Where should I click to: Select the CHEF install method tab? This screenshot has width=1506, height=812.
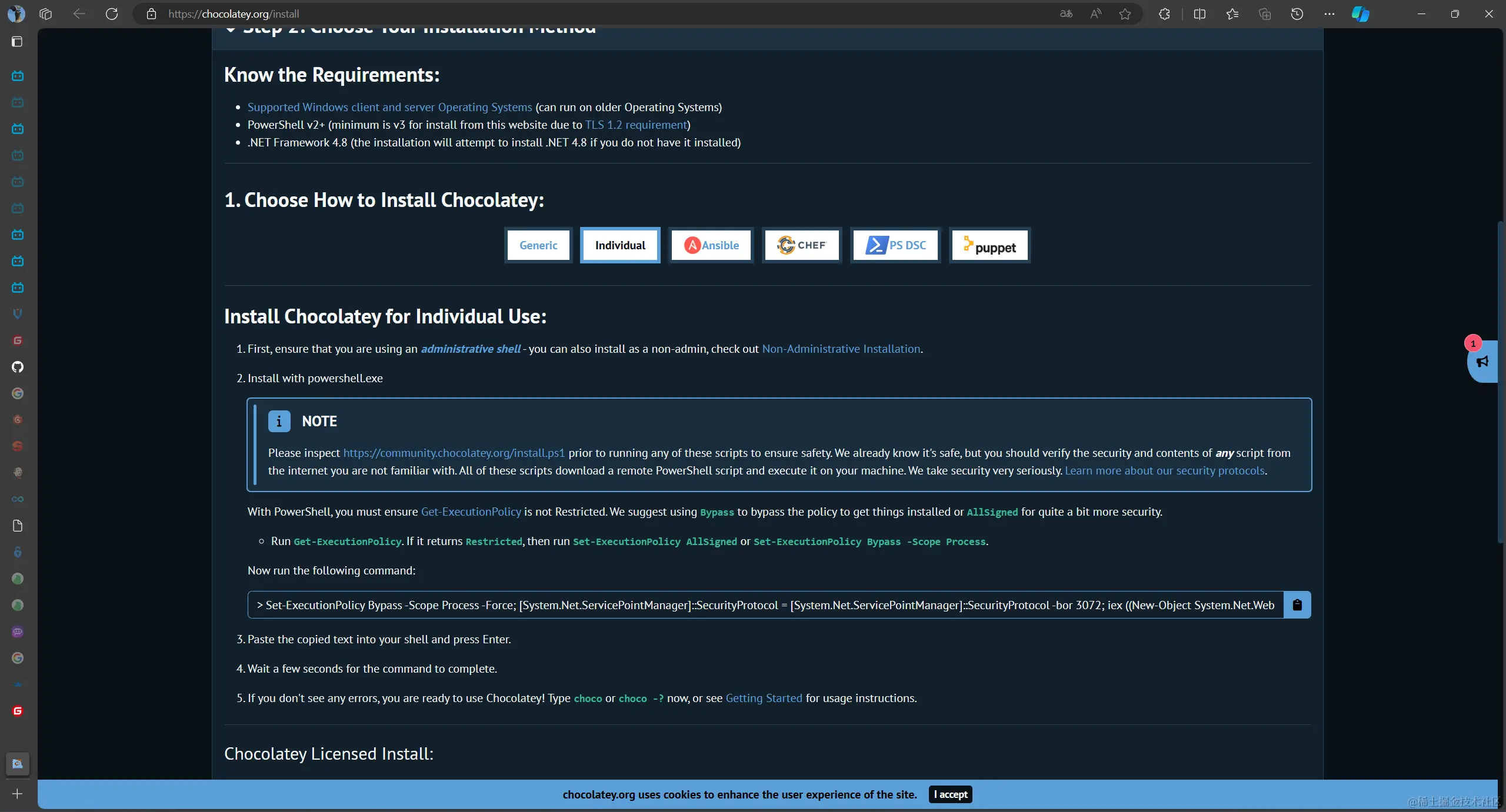point(802,245)
